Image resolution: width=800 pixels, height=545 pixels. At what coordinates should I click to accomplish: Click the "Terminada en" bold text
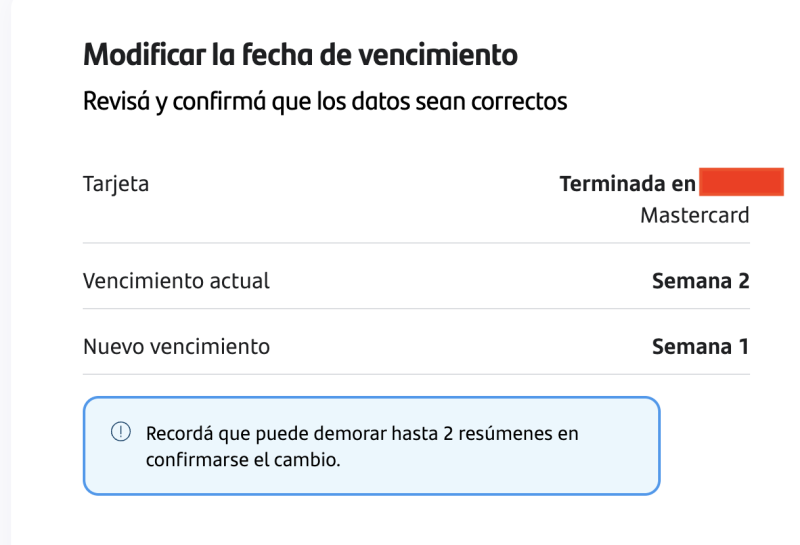(627, 185)
